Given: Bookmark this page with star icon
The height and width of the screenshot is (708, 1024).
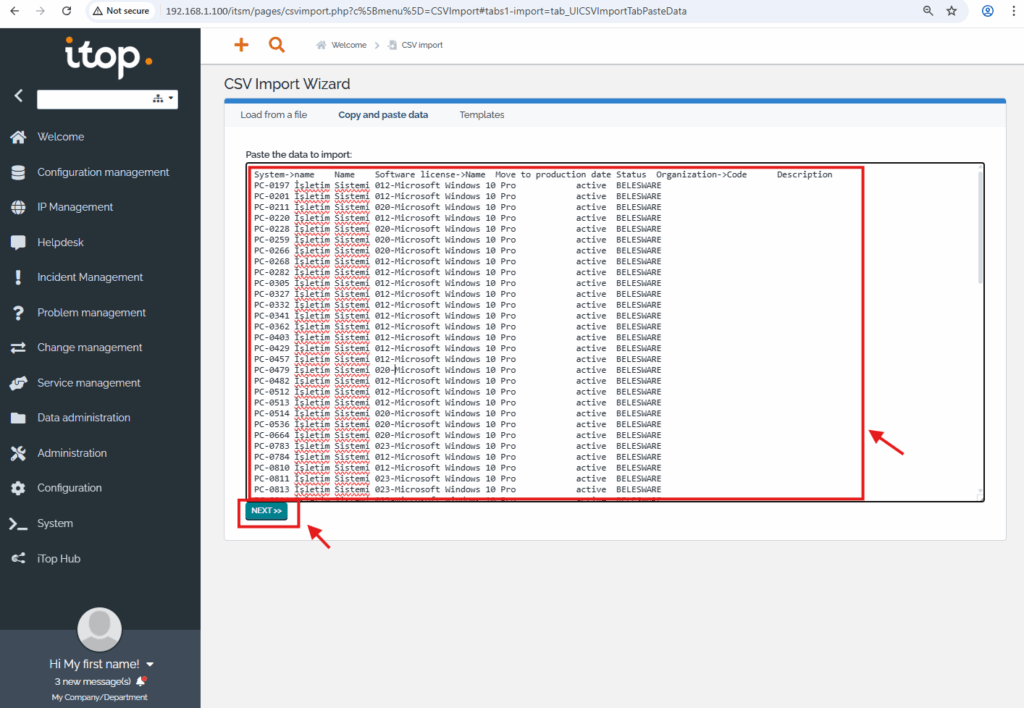Looking at the screenshot, I should tap(951, 11).
